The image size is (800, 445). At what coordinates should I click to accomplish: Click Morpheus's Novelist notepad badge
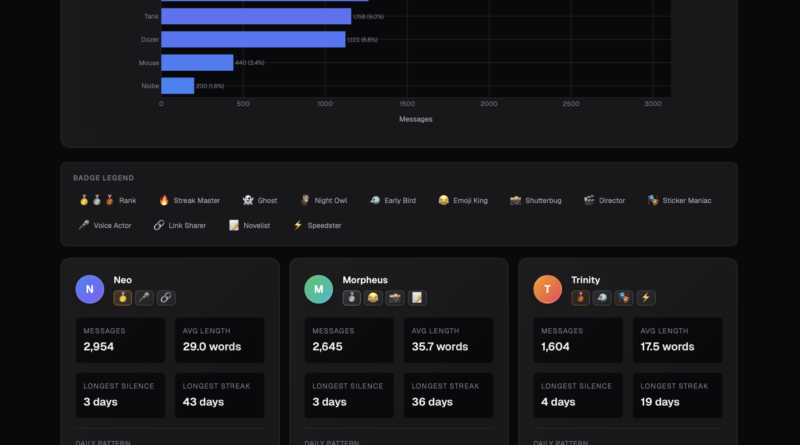[416, 297]
